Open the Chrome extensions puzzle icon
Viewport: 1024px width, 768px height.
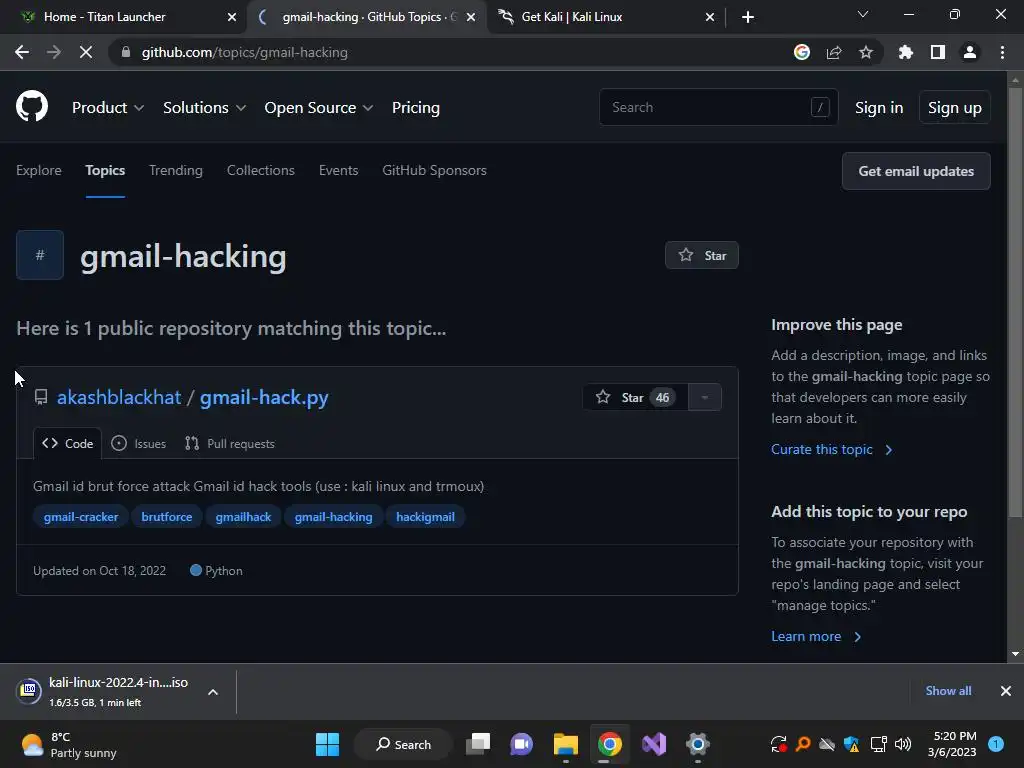(906, 52)
